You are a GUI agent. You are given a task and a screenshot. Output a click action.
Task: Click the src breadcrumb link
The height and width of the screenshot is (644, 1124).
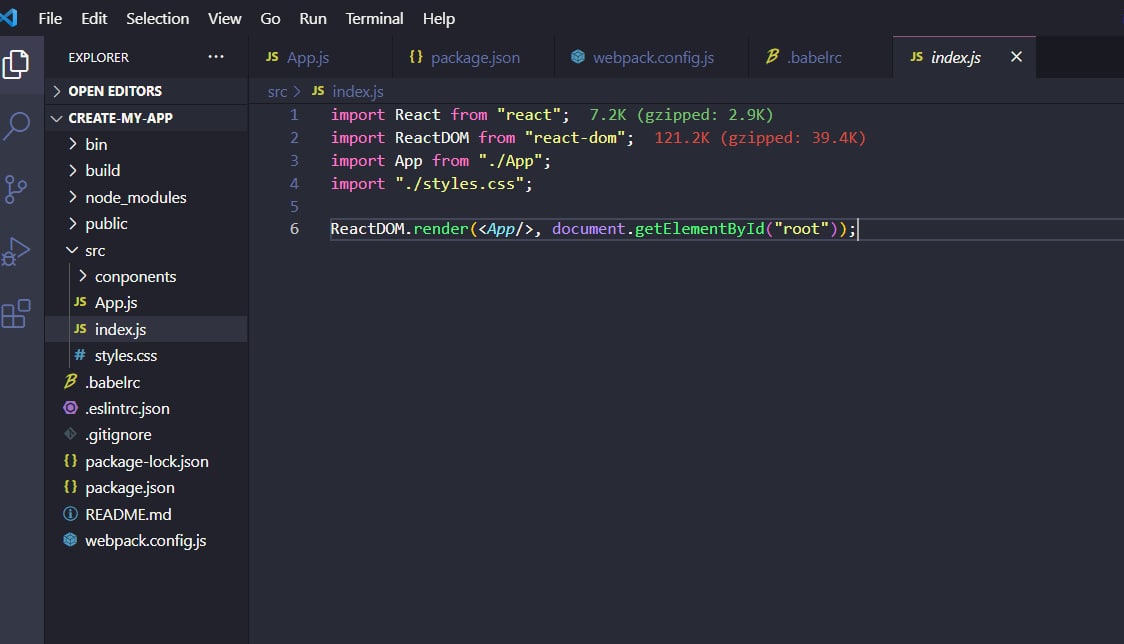click(277, 91)
